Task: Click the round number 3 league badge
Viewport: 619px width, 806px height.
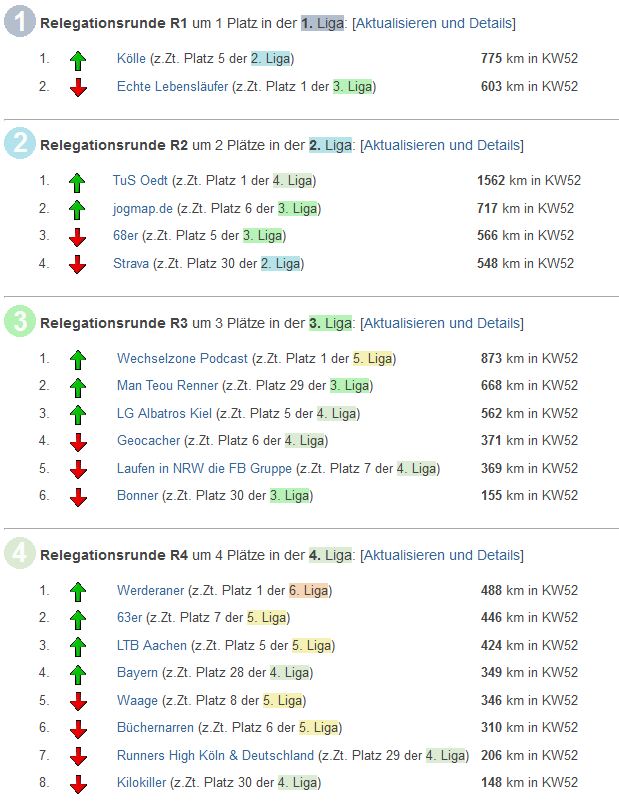Action: (19, 322)
